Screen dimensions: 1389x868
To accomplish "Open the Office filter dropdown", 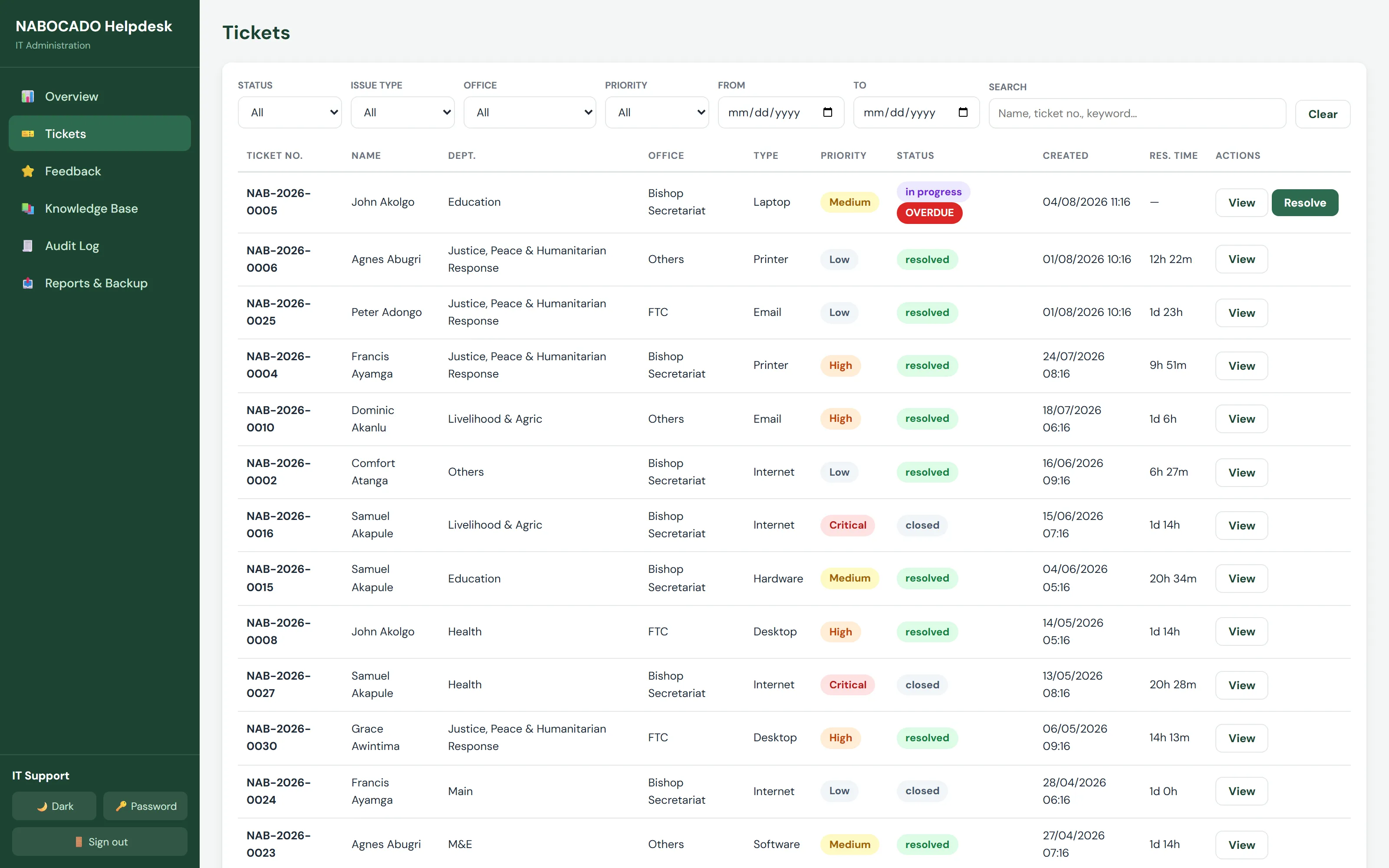I will click(x=530, y=112).
